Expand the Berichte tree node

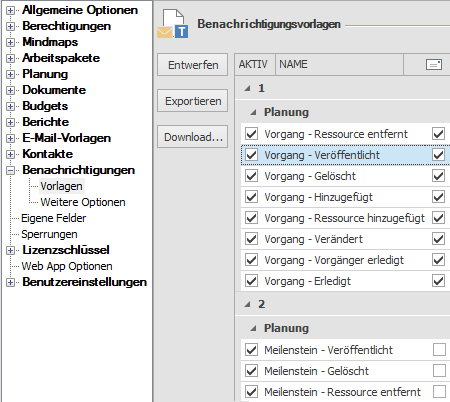(x=10, y=122)
